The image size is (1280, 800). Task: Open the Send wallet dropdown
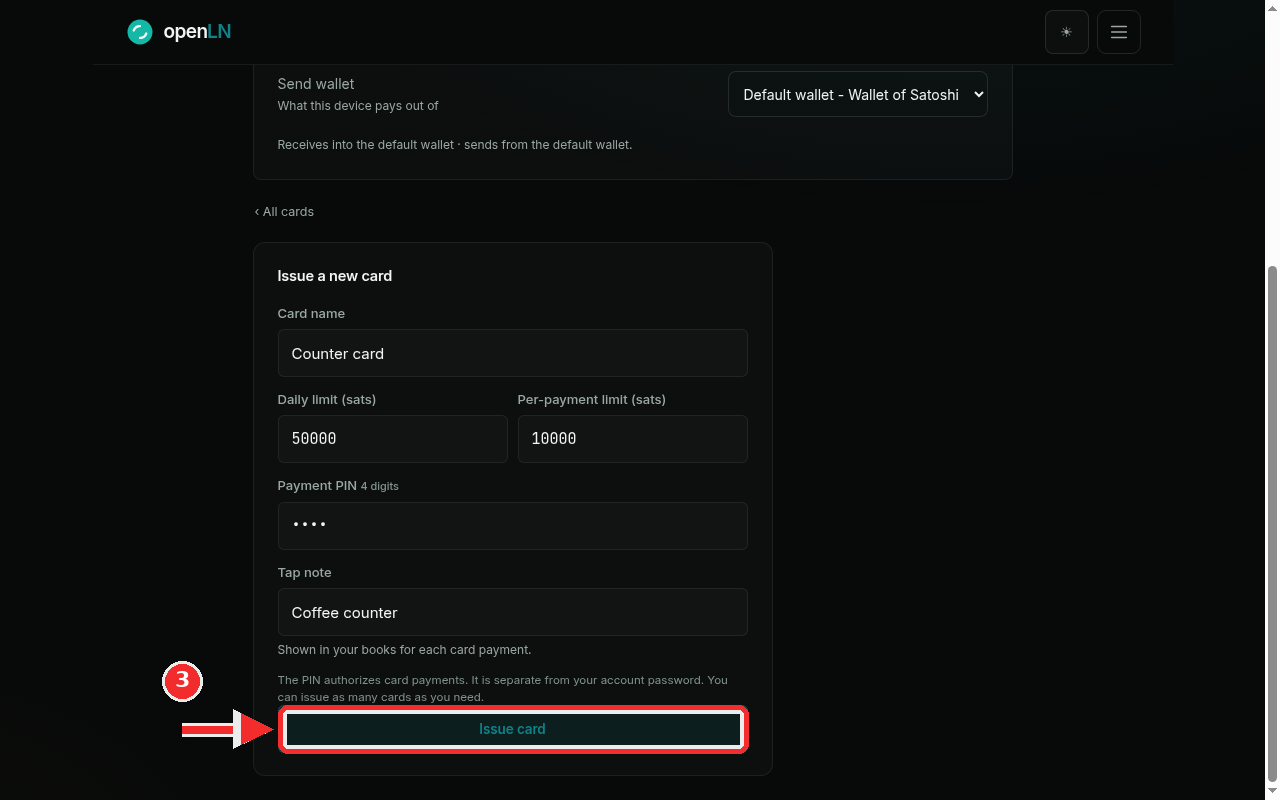[858, 94]
